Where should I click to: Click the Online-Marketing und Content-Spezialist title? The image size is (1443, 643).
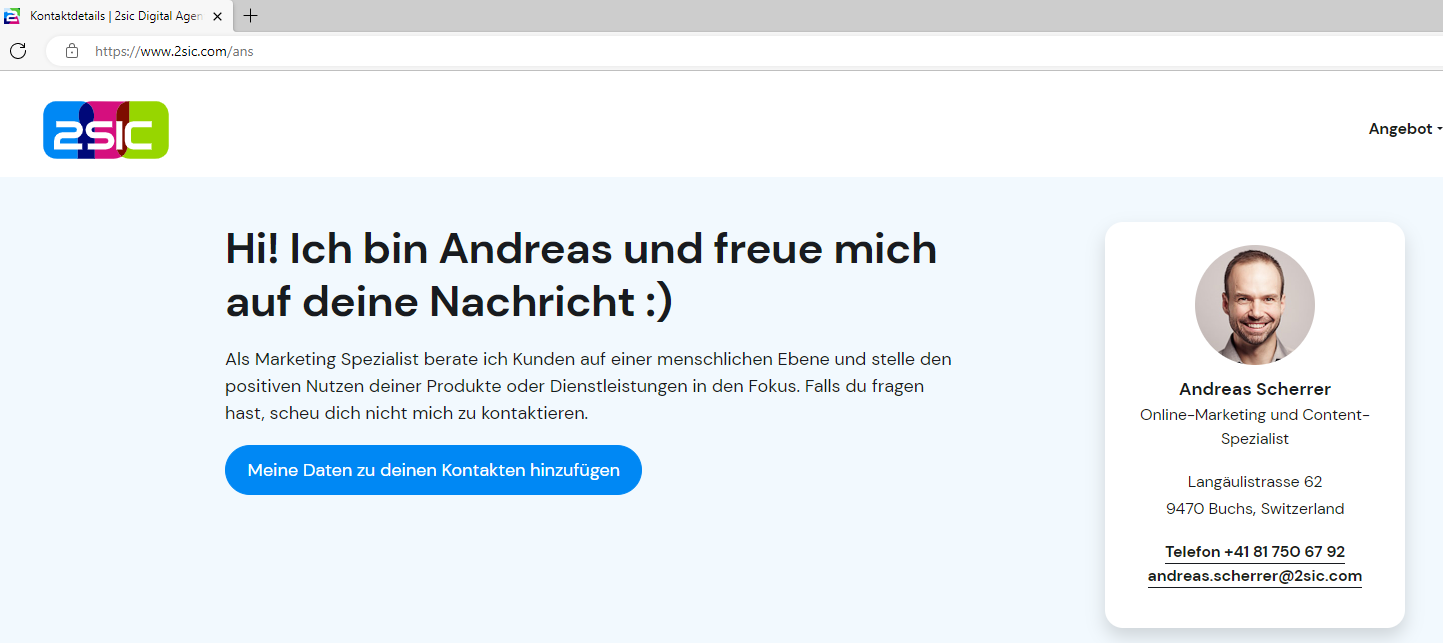point(1254,426)
